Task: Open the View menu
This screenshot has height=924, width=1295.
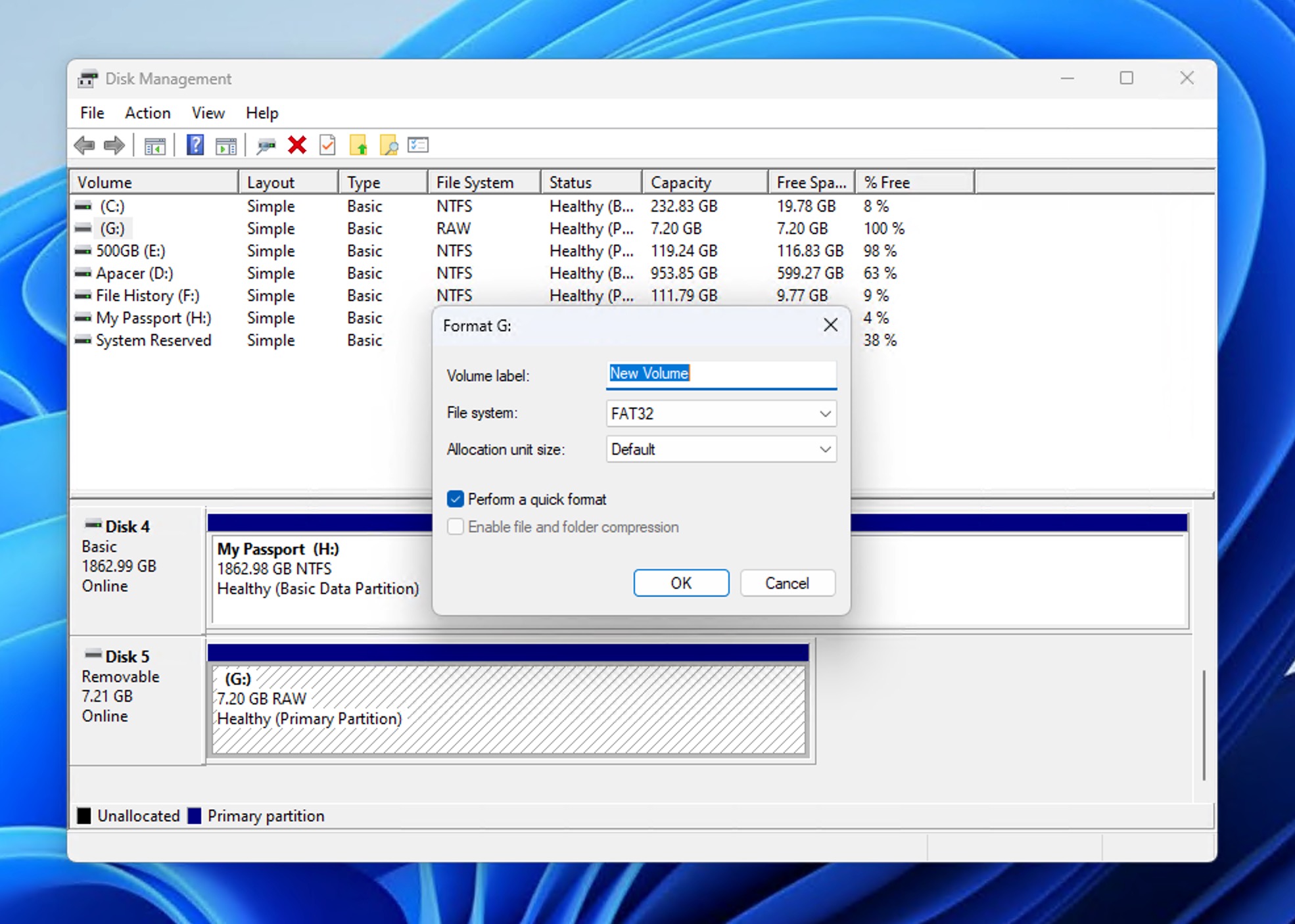Action: coord(208,113)
